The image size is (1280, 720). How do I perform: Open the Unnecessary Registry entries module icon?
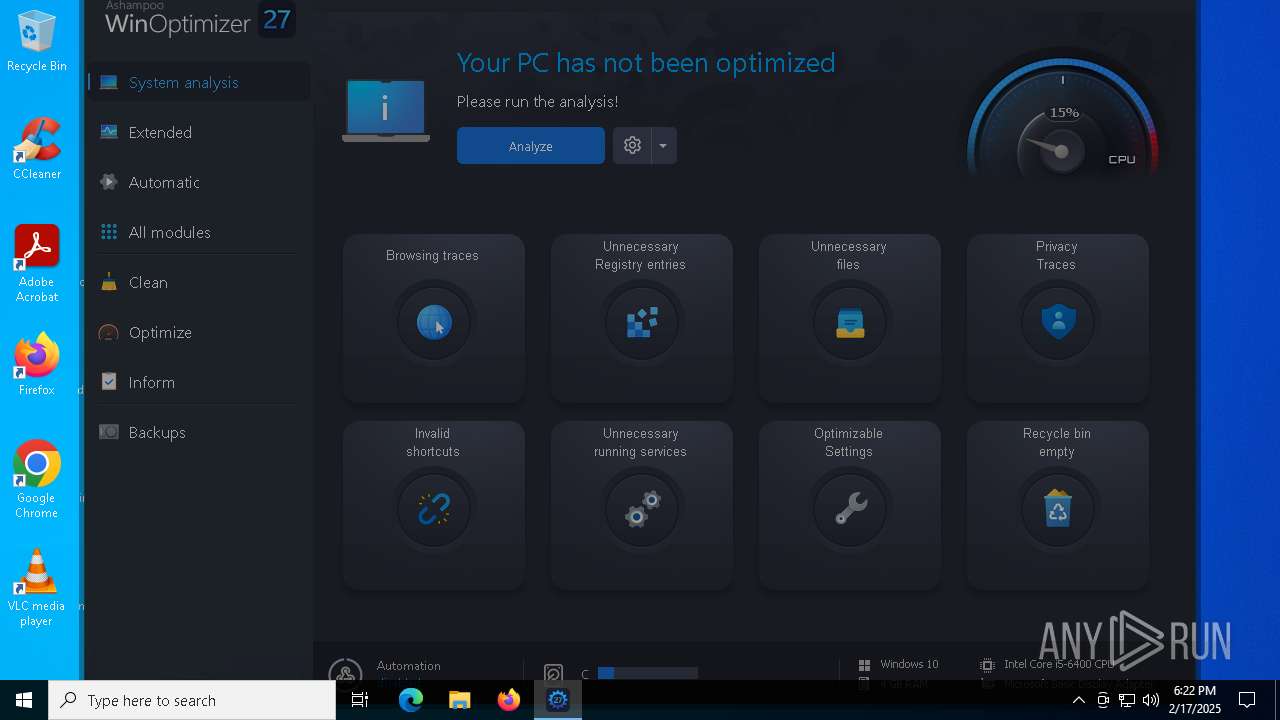click(x=642, y=323)
